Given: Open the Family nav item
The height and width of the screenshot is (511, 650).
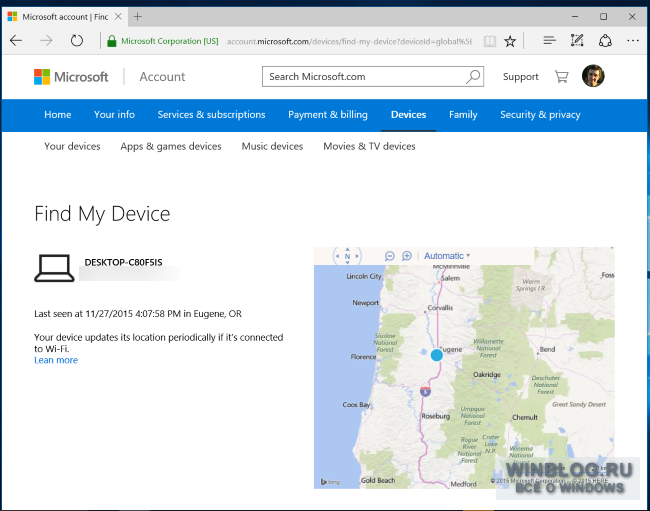Looking at the screenshot, I should pos(463,115).
